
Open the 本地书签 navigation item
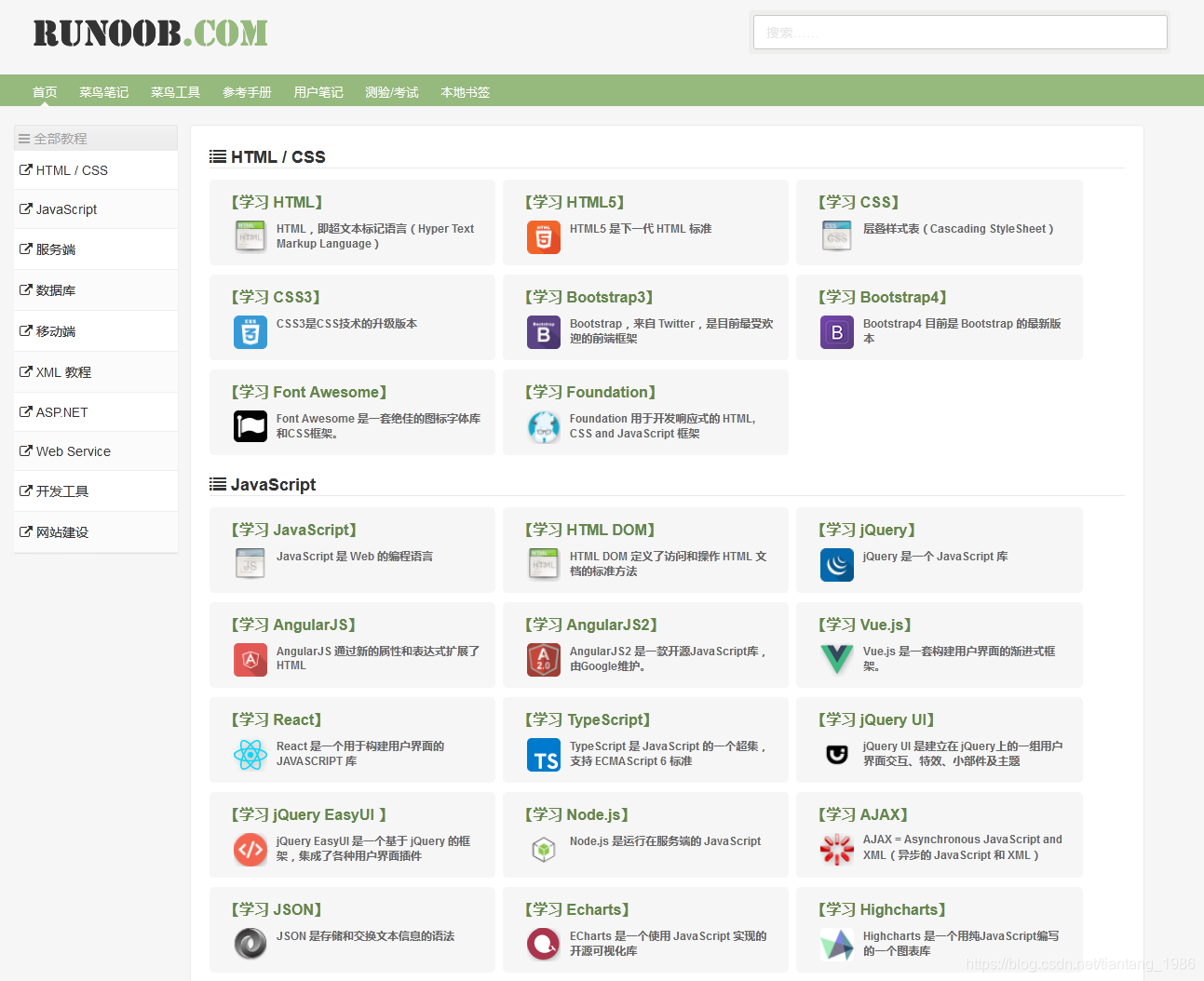[466, 92]
